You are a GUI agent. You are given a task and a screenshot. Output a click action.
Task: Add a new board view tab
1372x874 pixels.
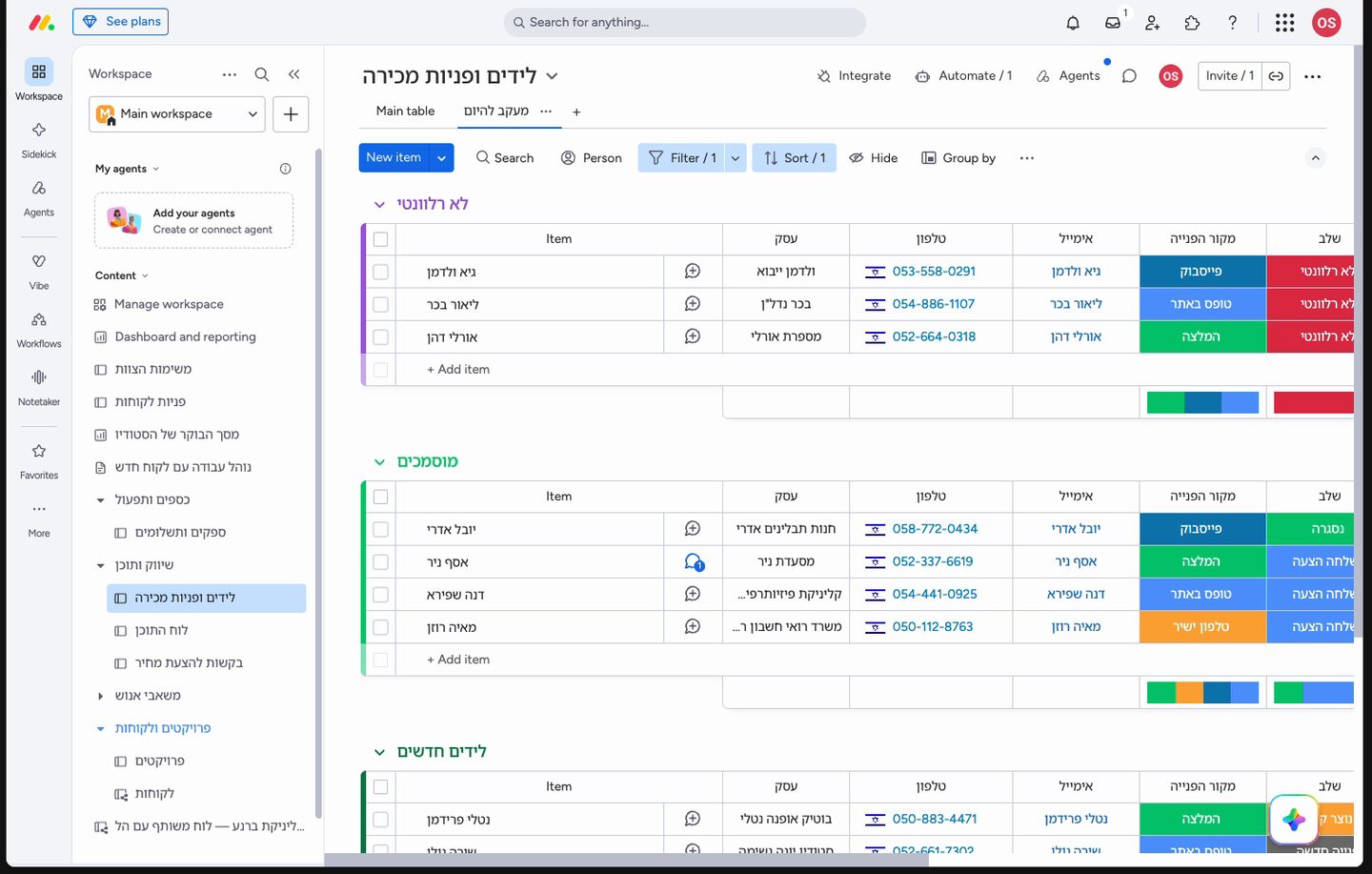click(x=576, y=112)
